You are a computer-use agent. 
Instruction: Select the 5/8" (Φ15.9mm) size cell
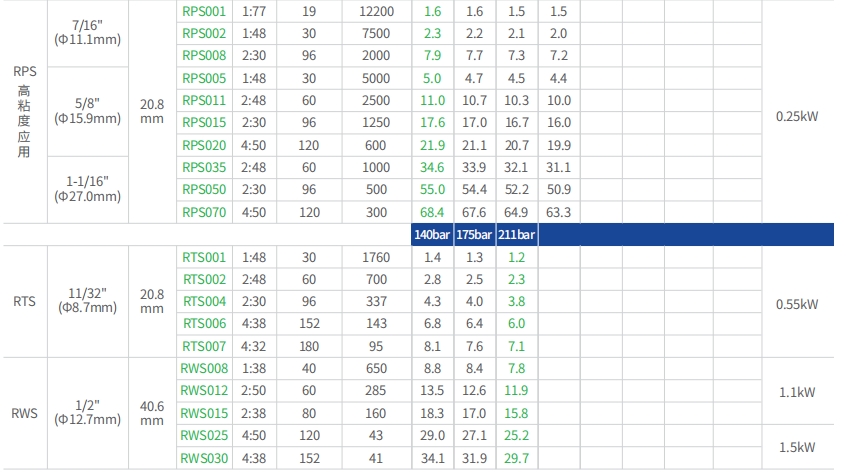click(87, 111)
